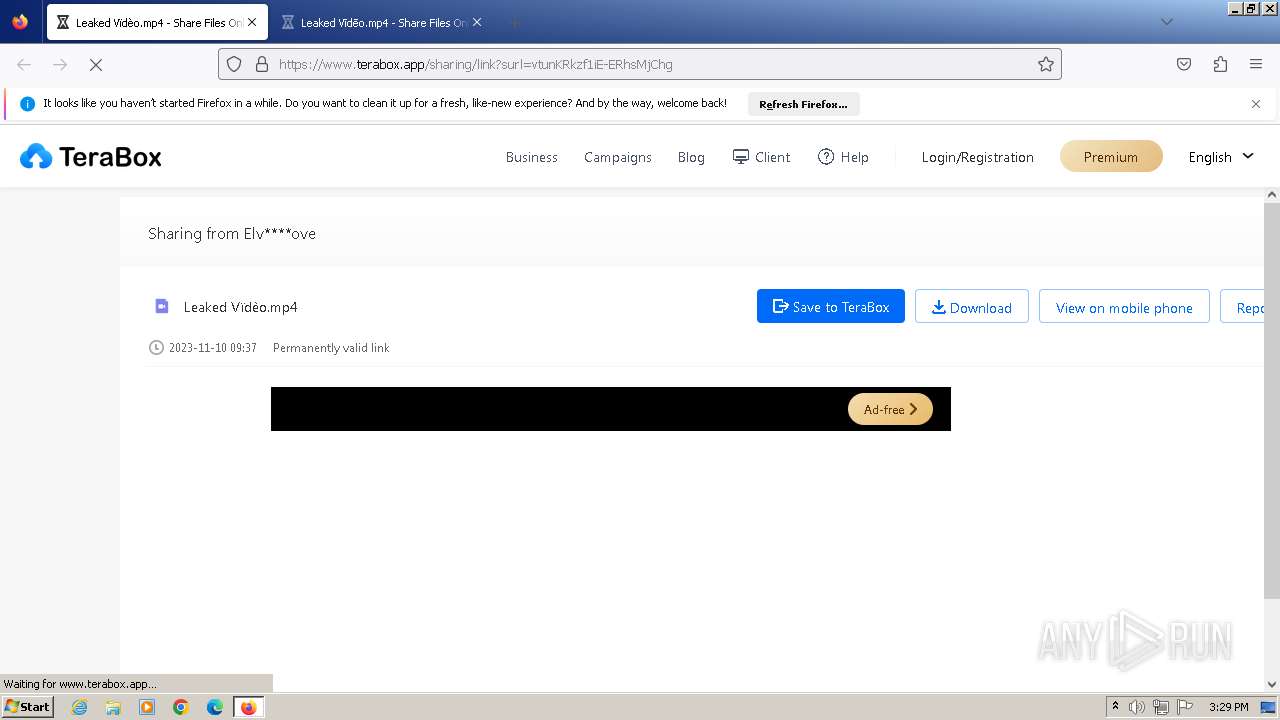The width and height of the screenshot is (1280, 720).
Task: Open Chrome from taskbar
Action: (x=181, y=707)
